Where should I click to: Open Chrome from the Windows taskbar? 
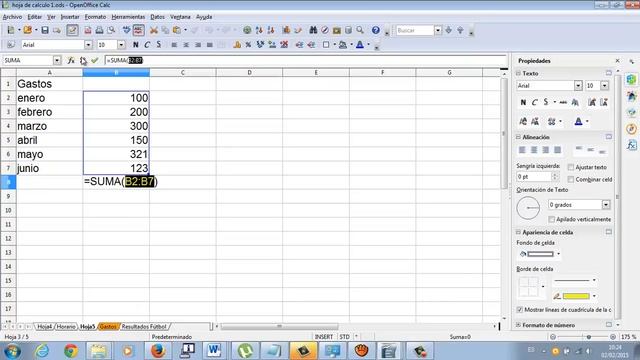[71, 351]
